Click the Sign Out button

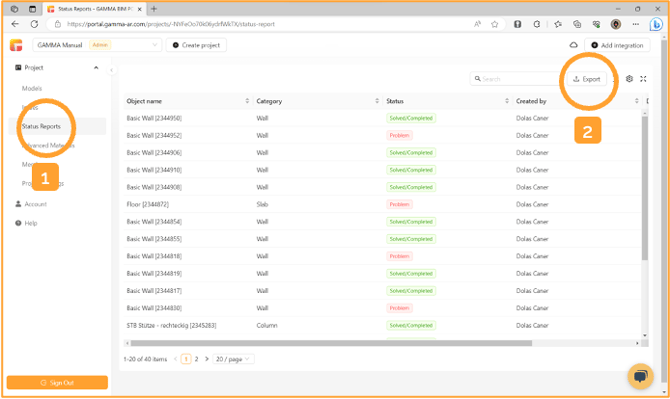click(57, 383)
